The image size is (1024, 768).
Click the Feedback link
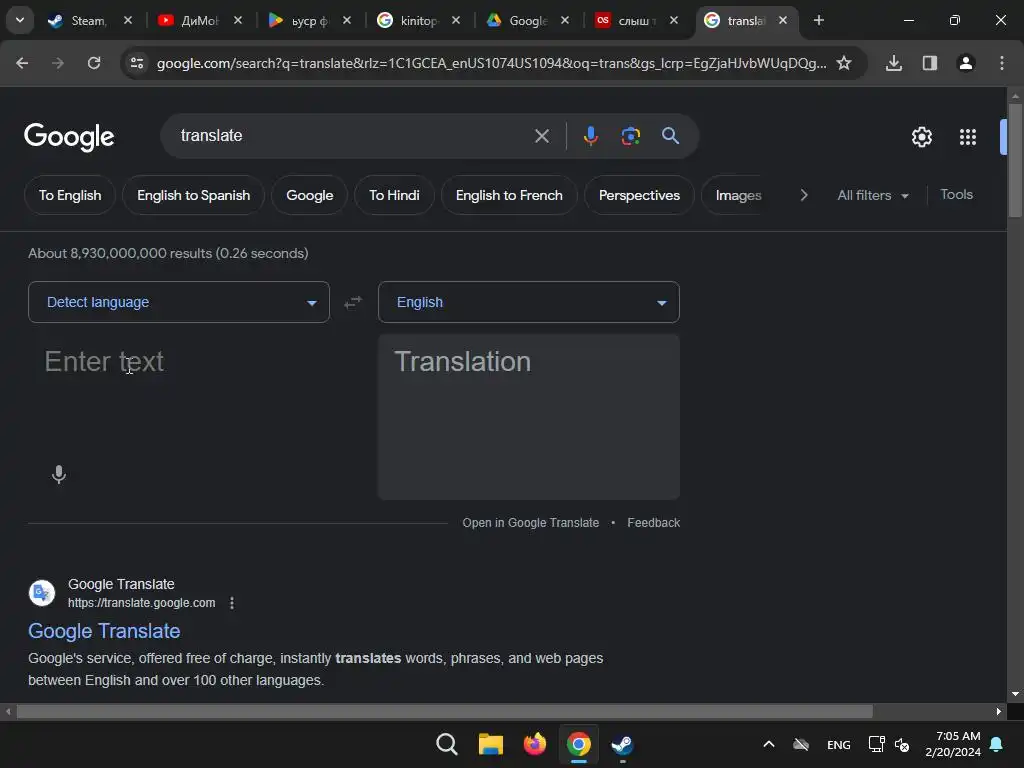click(x=654, y=522)
